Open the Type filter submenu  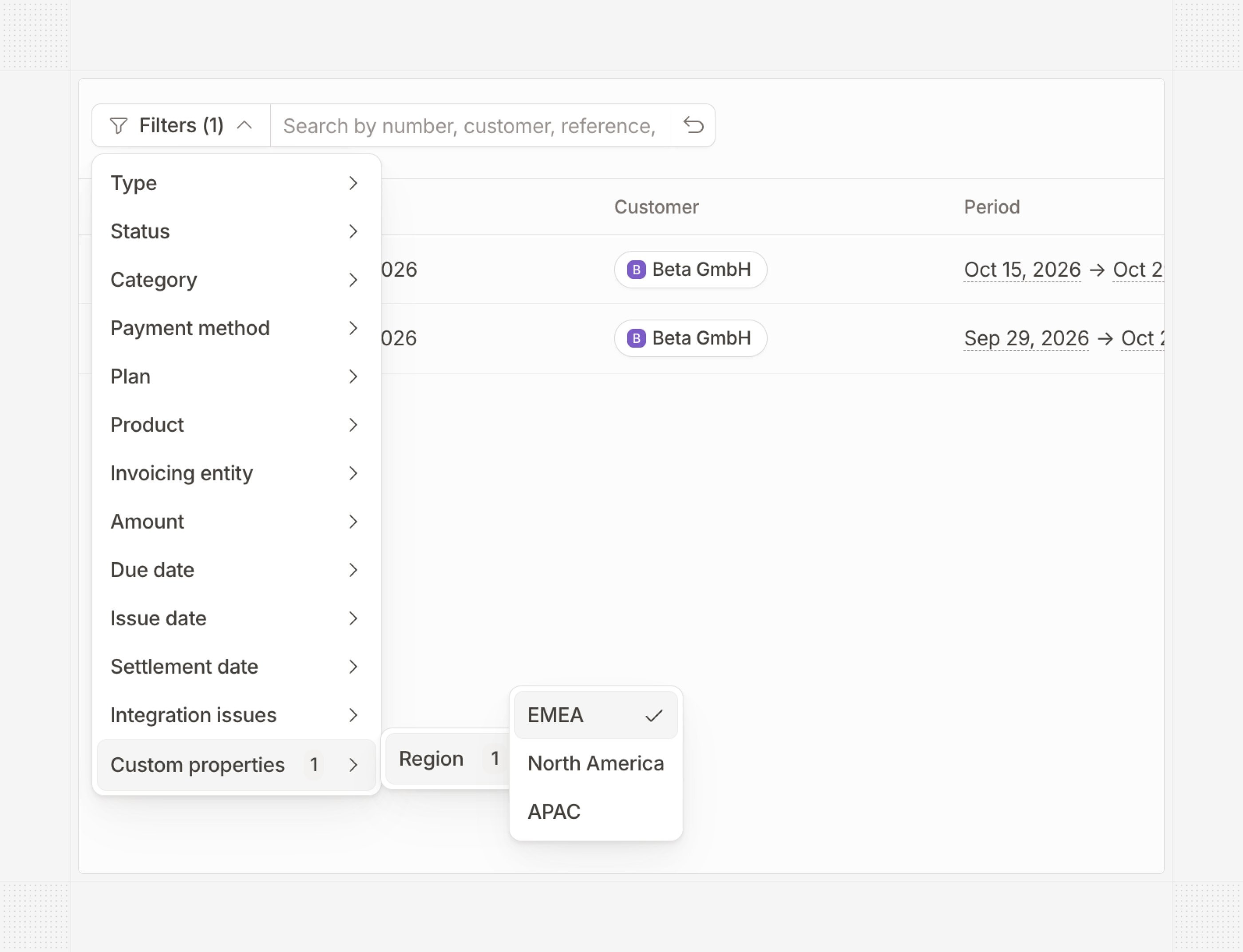pos(236,183)
